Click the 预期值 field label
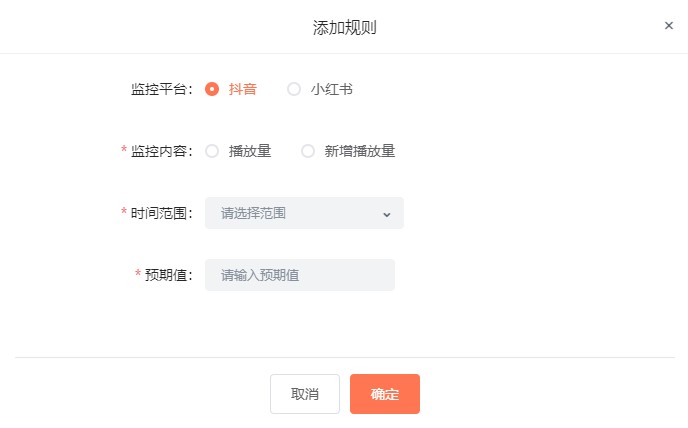Viewport: 688px width, 428px height. click(168, 275)
